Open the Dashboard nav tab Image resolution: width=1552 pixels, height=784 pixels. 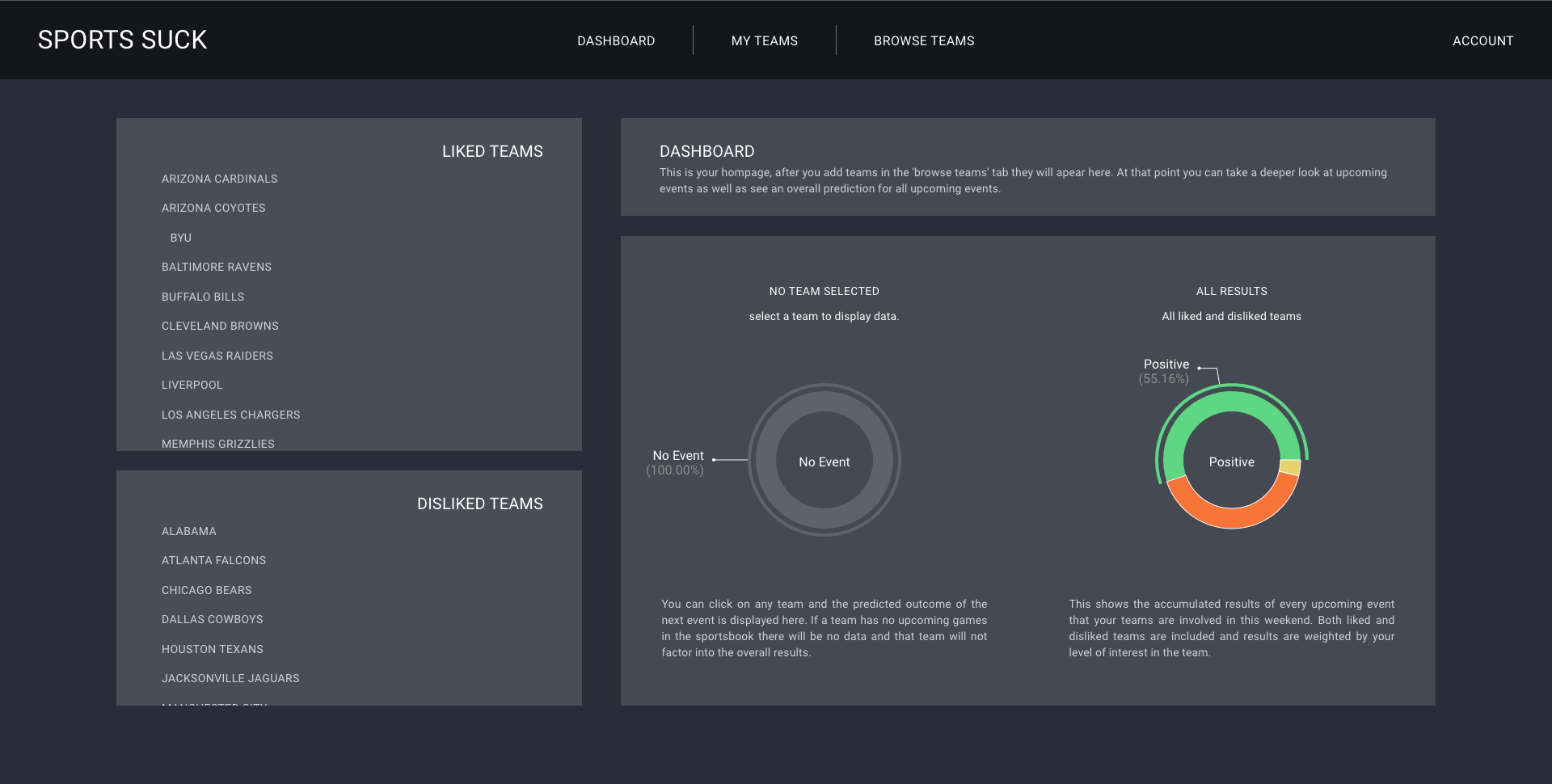click(x=616, y=40)
